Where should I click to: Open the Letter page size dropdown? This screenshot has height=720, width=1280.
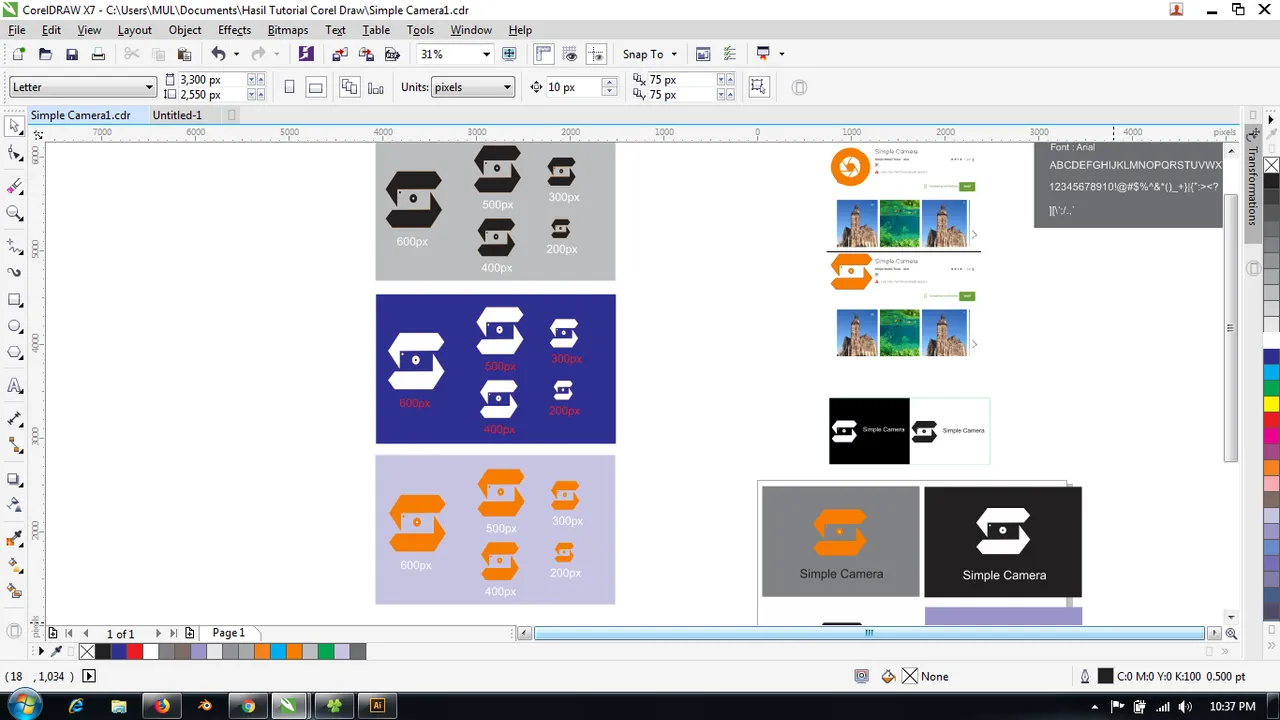click(149, 87)
